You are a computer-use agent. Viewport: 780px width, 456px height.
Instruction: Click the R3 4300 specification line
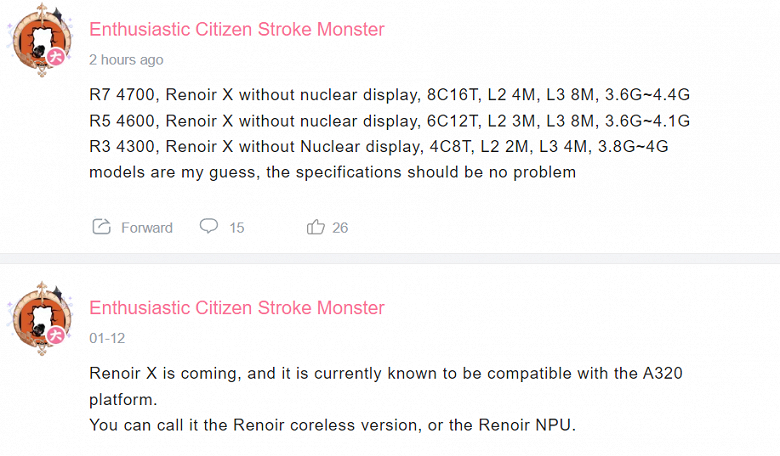[x=379, y=146]
